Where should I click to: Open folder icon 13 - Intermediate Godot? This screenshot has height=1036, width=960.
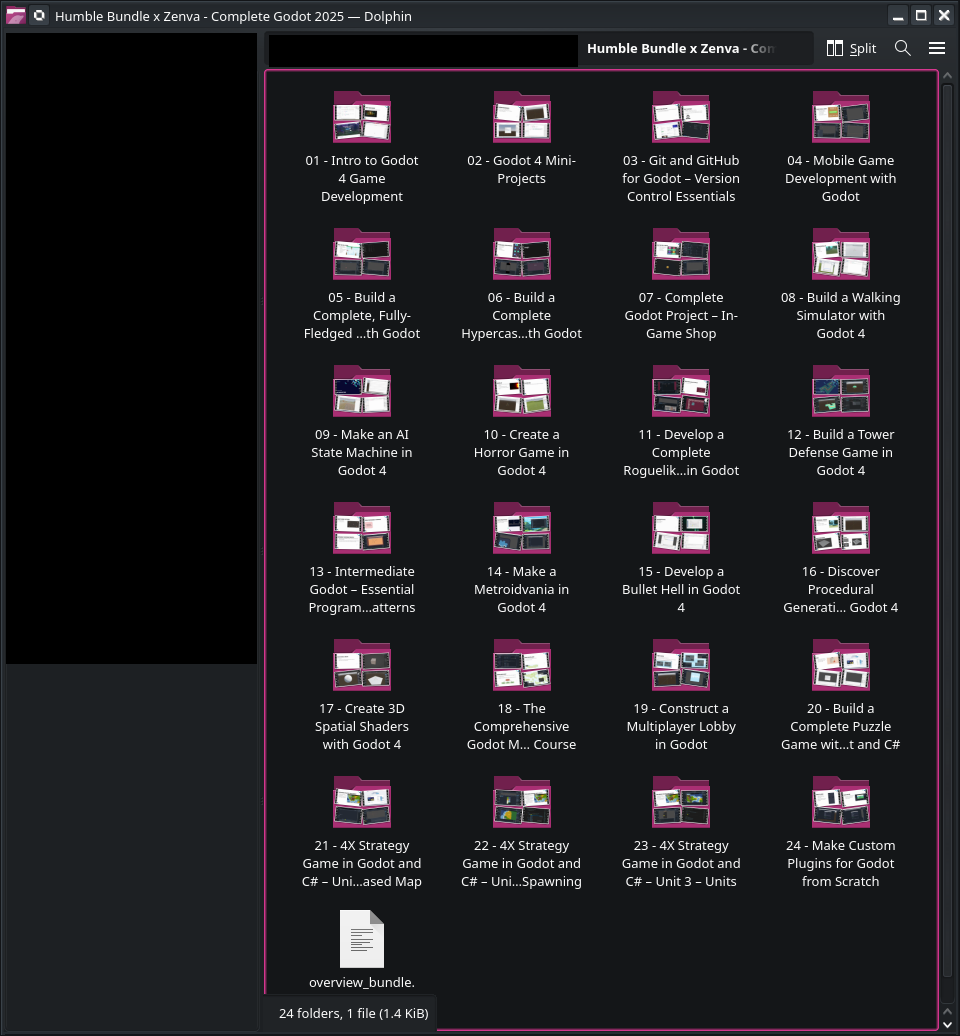(x=361, y=528)
